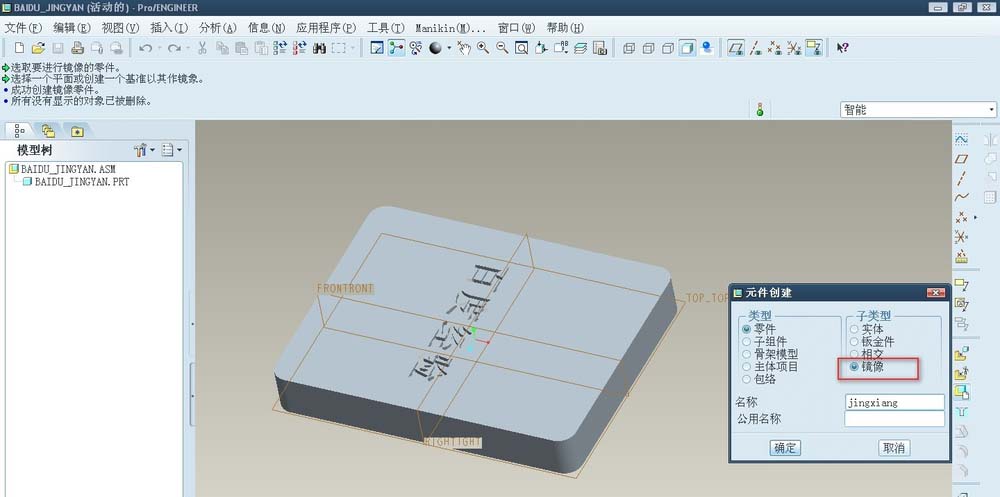
Task: Click the 取消 button in dialog
Action: click(893, 448)
